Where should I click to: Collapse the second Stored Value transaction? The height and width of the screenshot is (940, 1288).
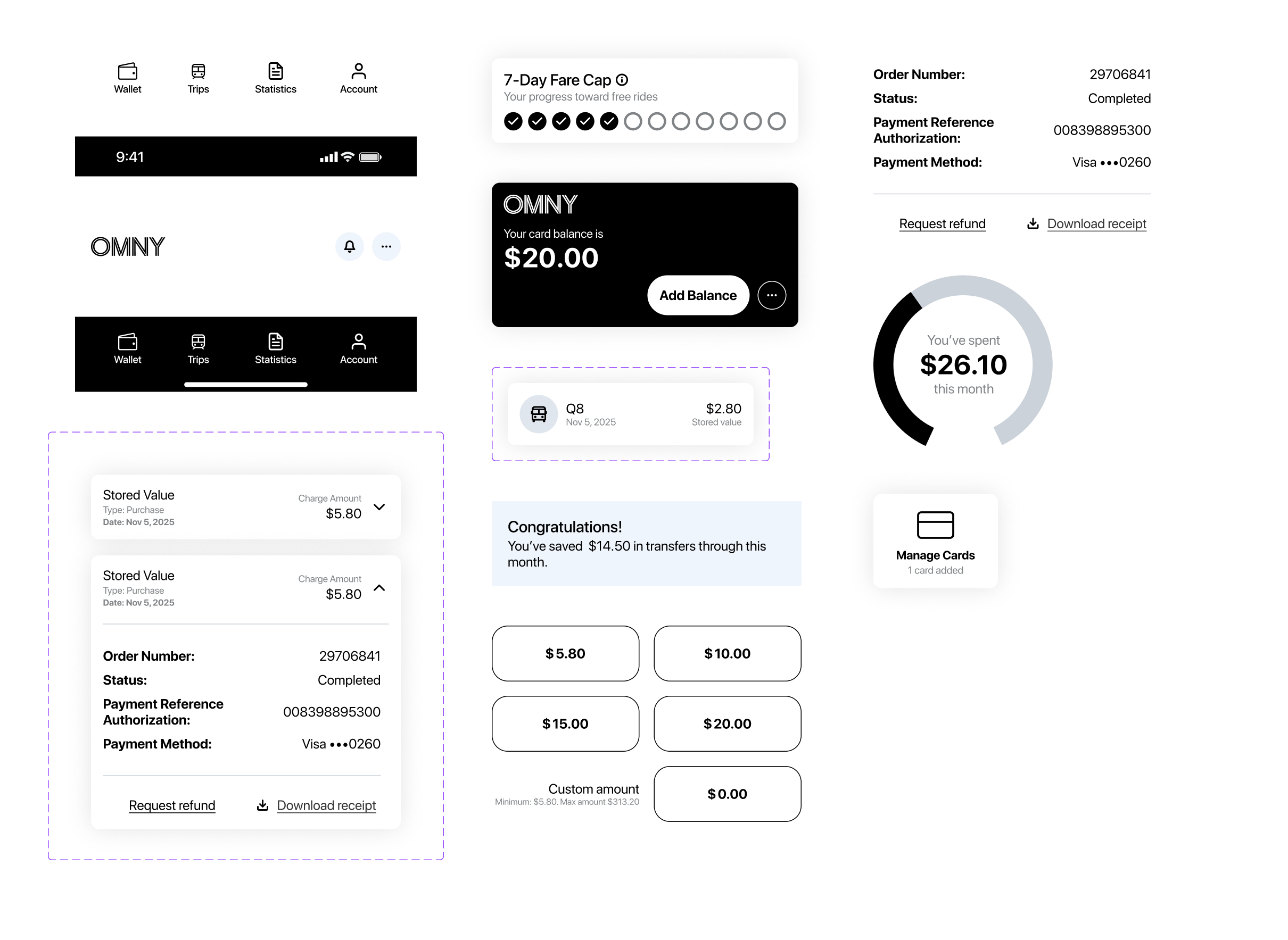[x=379, y=588]
